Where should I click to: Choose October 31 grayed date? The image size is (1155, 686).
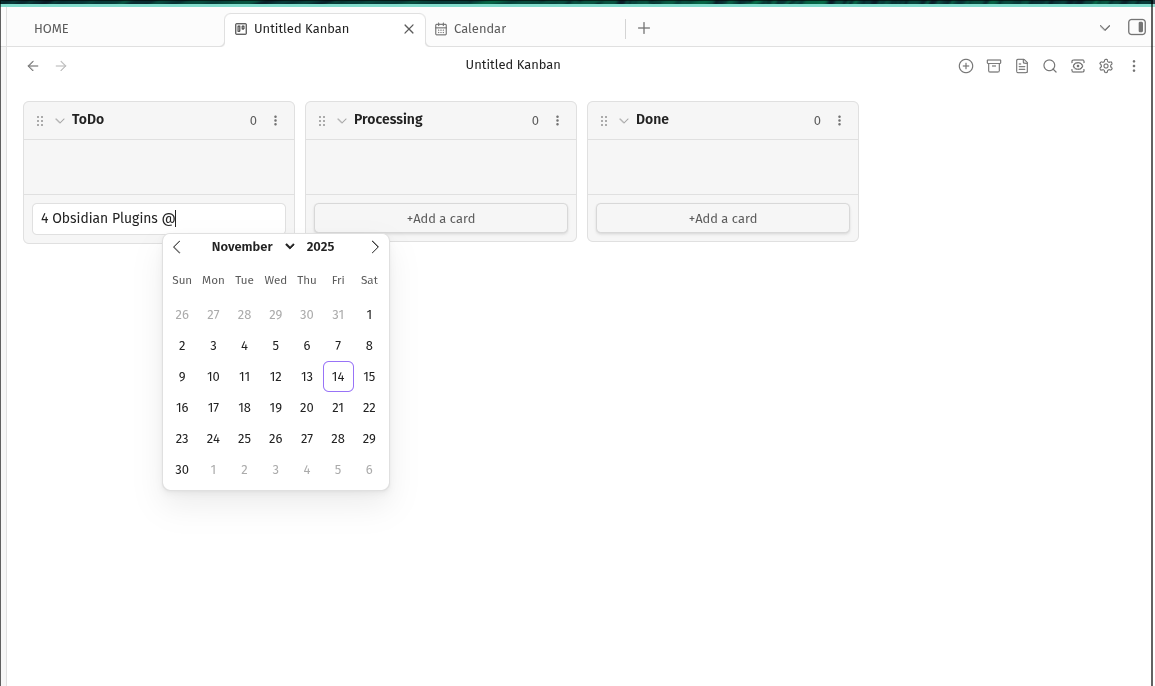(x=338, y=315)
